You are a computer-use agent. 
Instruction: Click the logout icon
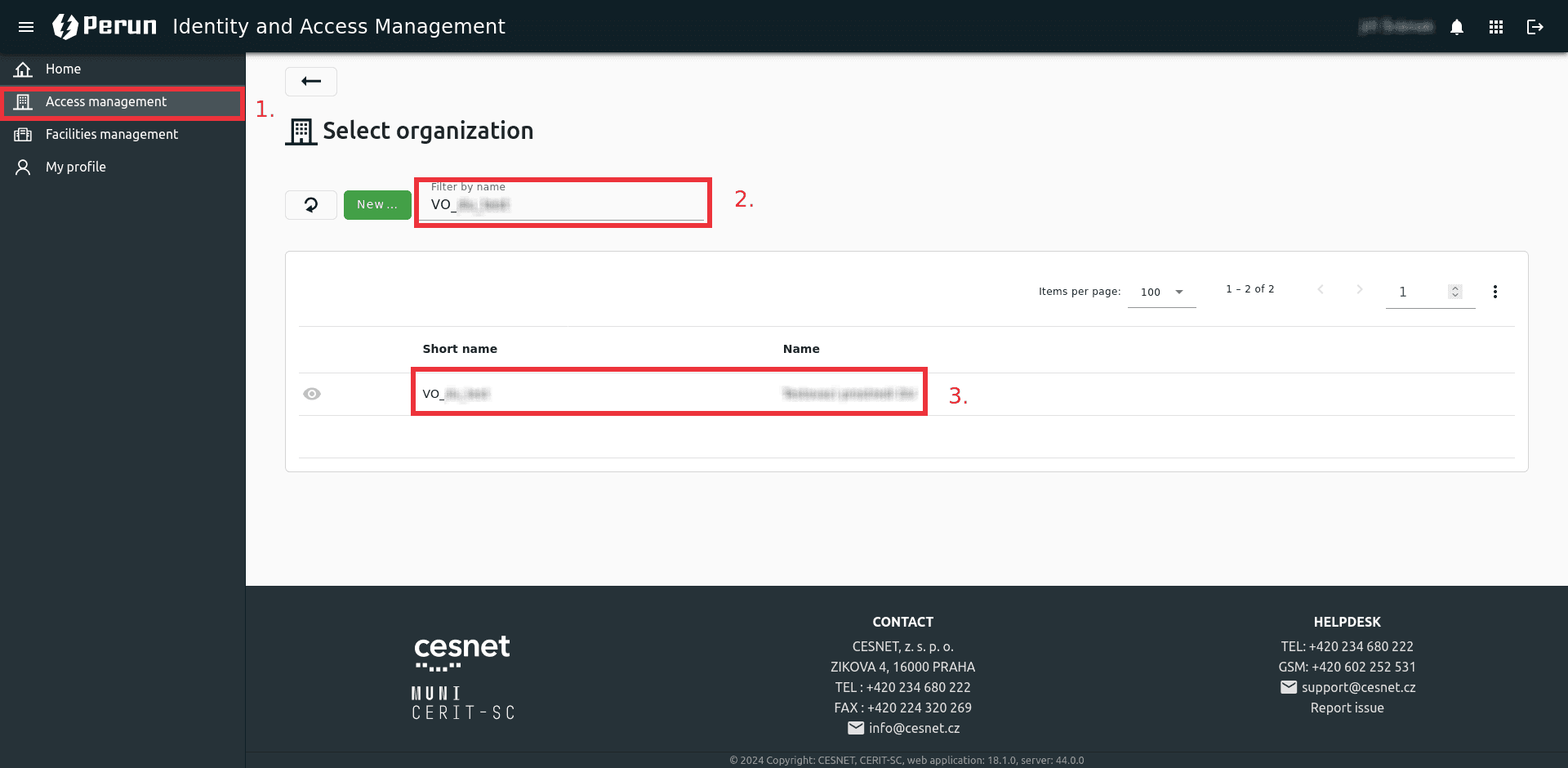pyautogui.click(x=1535, y=27)
